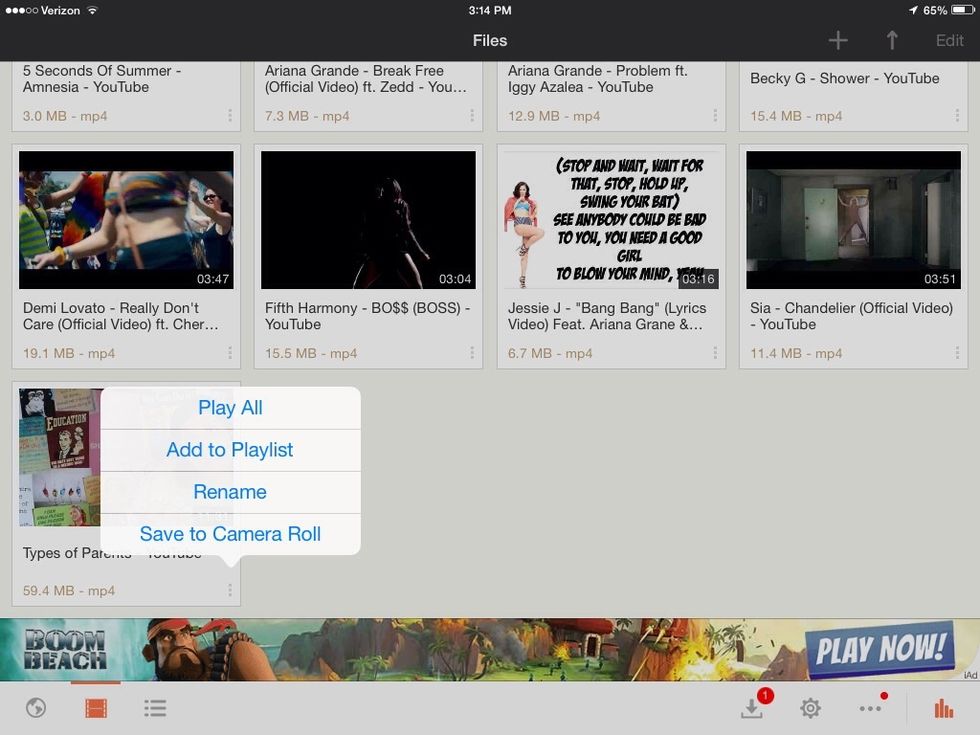The image size is (980, 735).
Task: Choose Rename in the popup menu
Action: pyautogui.click(x=229, y=491)
